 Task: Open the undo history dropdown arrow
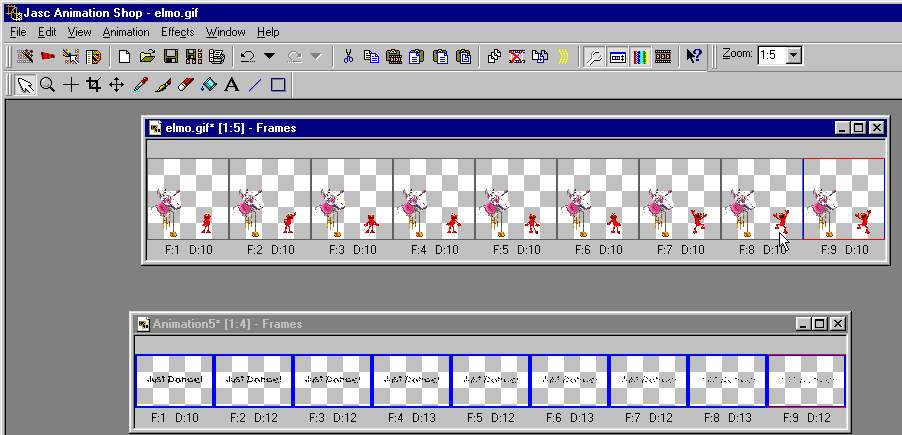269,56
